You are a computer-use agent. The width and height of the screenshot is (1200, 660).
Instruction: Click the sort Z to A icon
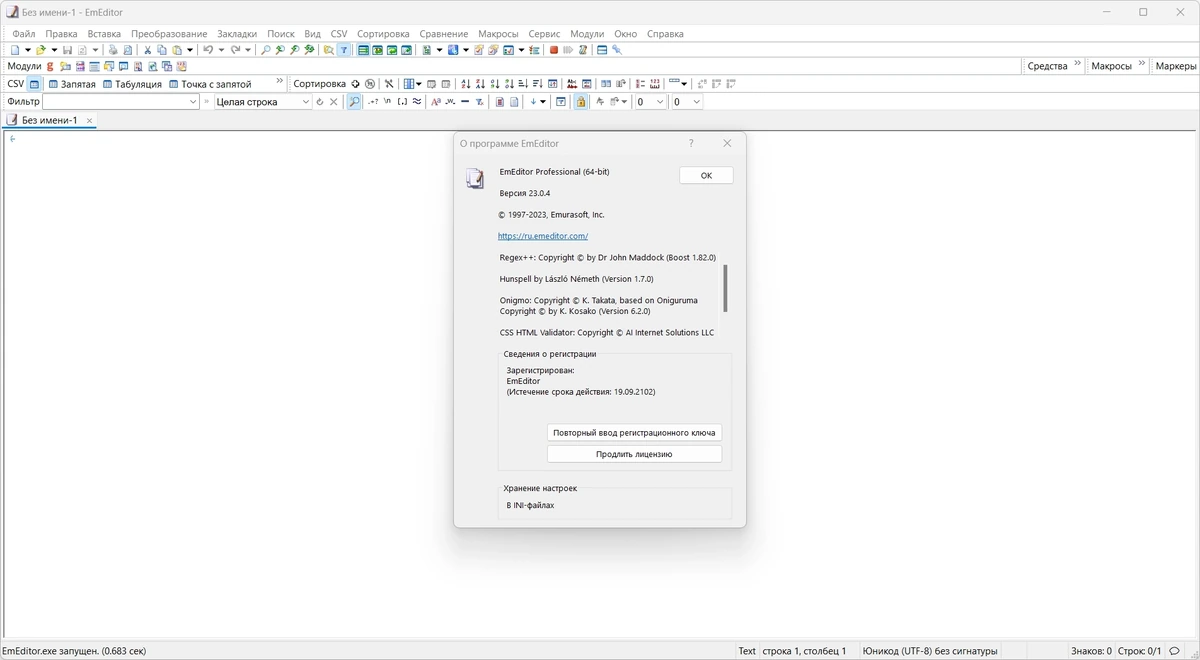(480, 84)
